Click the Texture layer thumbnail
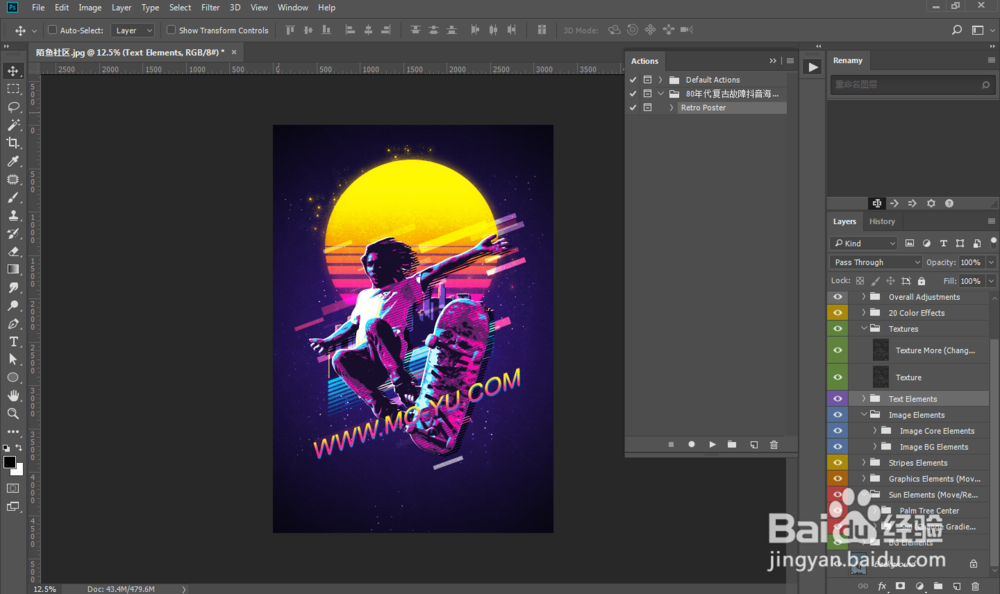Screen dimensions: 1000x594 [x=881, y=377]
